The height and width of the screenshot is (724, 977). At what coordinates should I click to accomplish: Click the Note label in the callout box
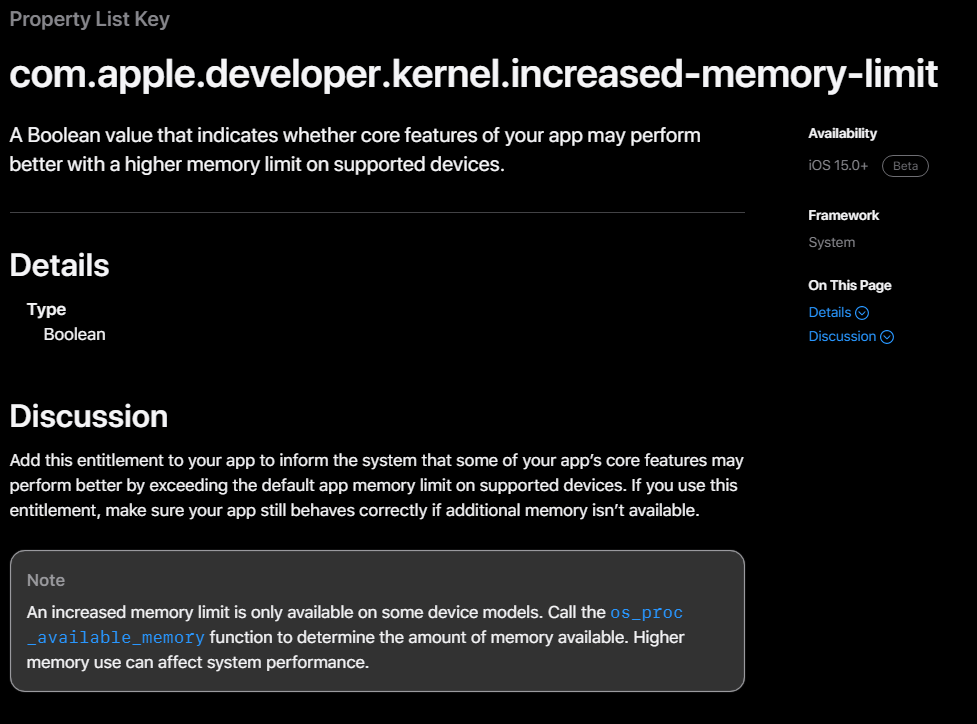point(46,580)
